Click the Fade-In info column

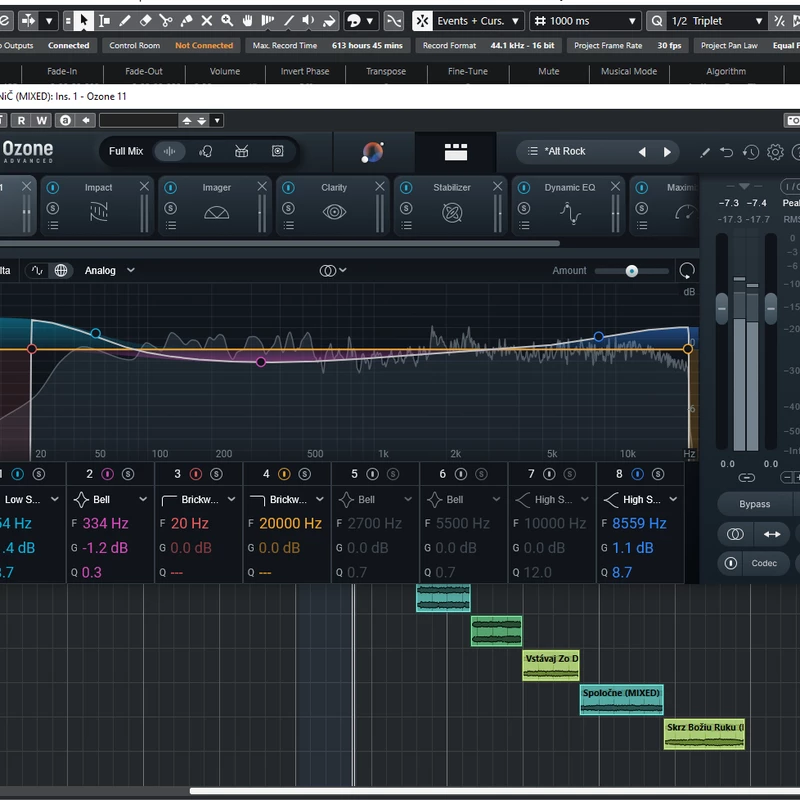click(x=62, y=71)
